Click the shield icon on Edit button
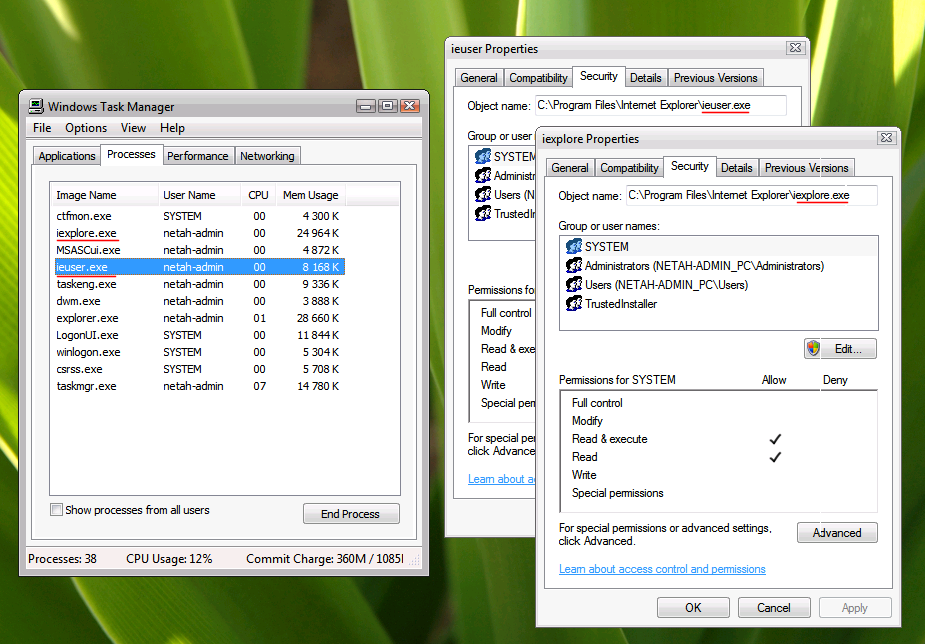The width and height of the screenshot is (925, 644). pos(814,349)
